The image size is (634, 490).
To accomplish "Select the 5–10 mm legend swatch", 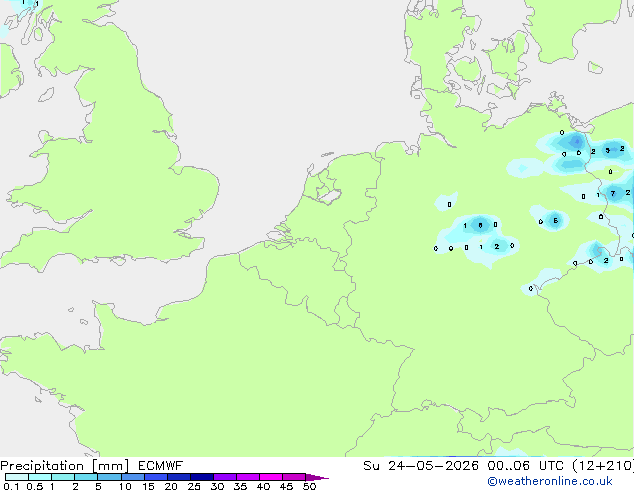I will pos(109,477).
